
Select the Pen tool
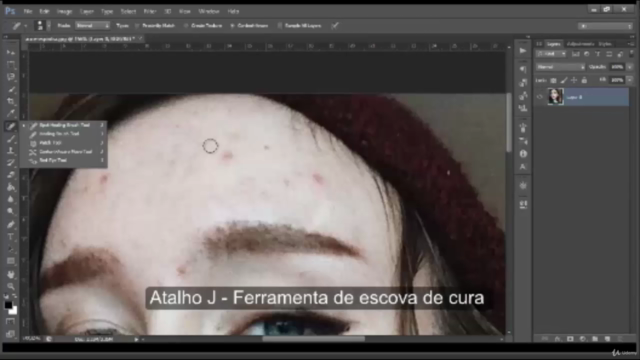(x=11, y=224)
